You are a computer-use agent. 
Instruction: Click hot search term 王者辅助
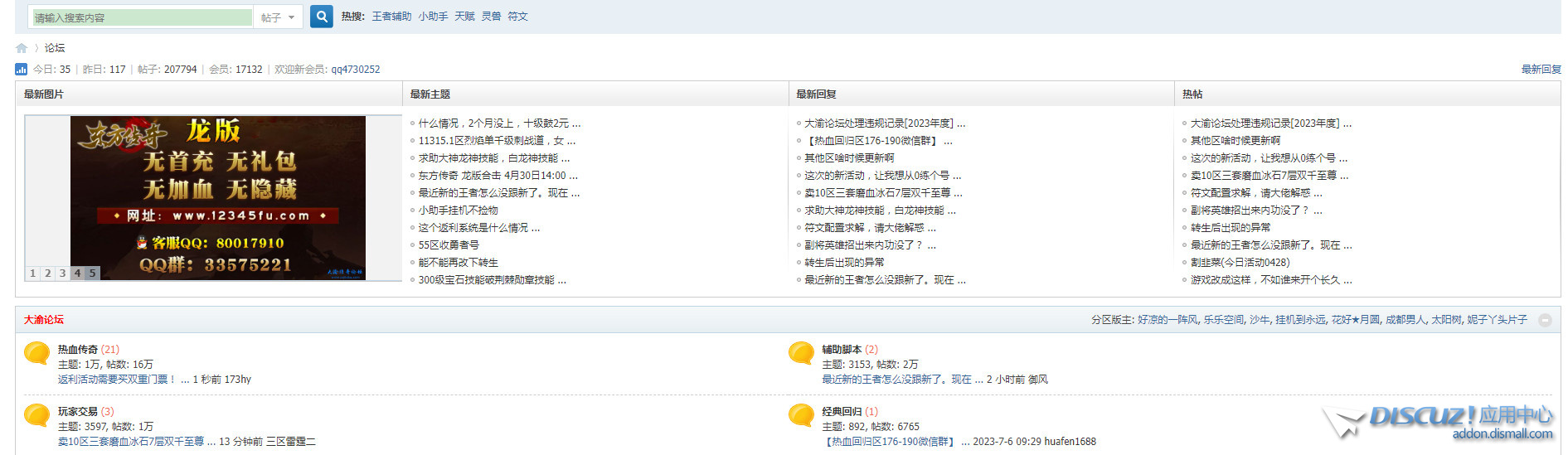(391, 17)
